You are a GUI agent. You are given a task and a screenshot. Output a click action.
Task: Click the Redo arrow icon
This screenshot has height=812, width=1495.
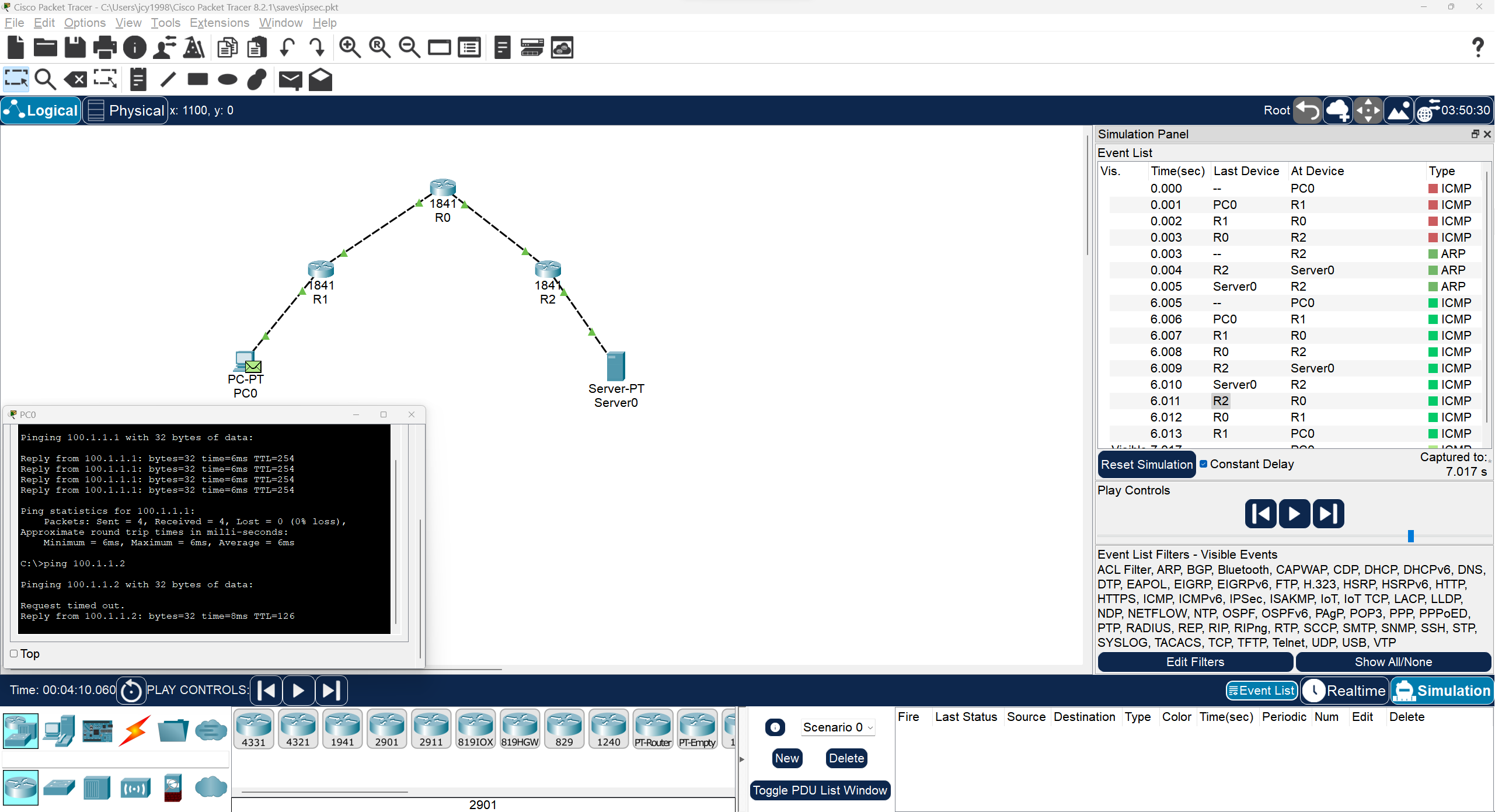[317, 47]
